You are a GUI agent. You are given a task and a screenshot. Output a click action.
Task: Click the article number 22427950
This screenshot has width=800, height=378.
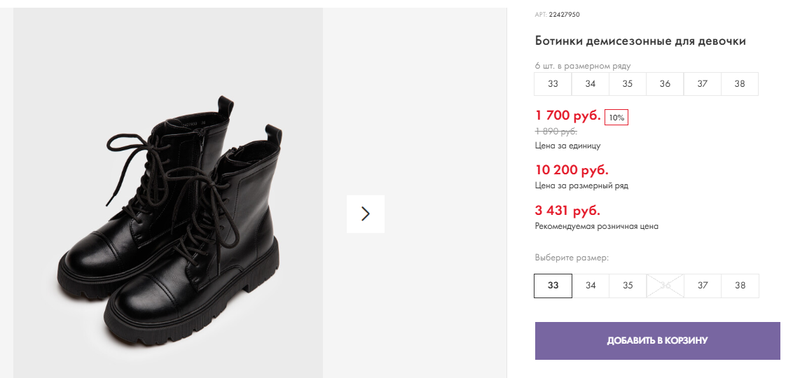(564, 14)
